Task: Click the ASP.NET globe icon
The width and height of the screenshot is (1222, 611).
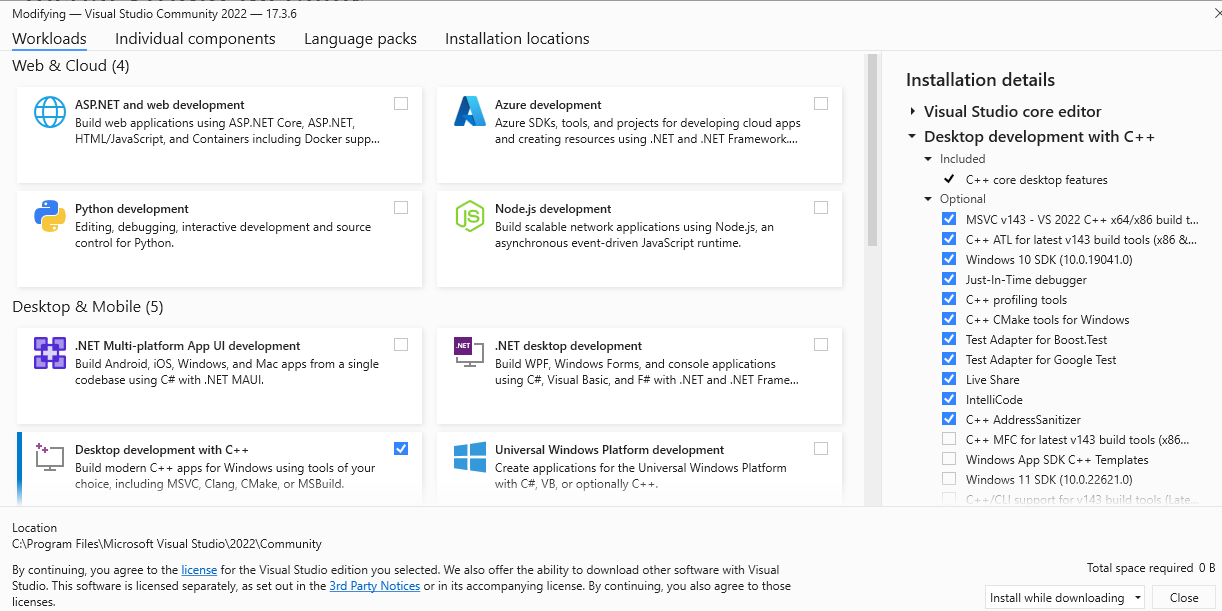Action: pyautogui.click(x=50, y=112)
